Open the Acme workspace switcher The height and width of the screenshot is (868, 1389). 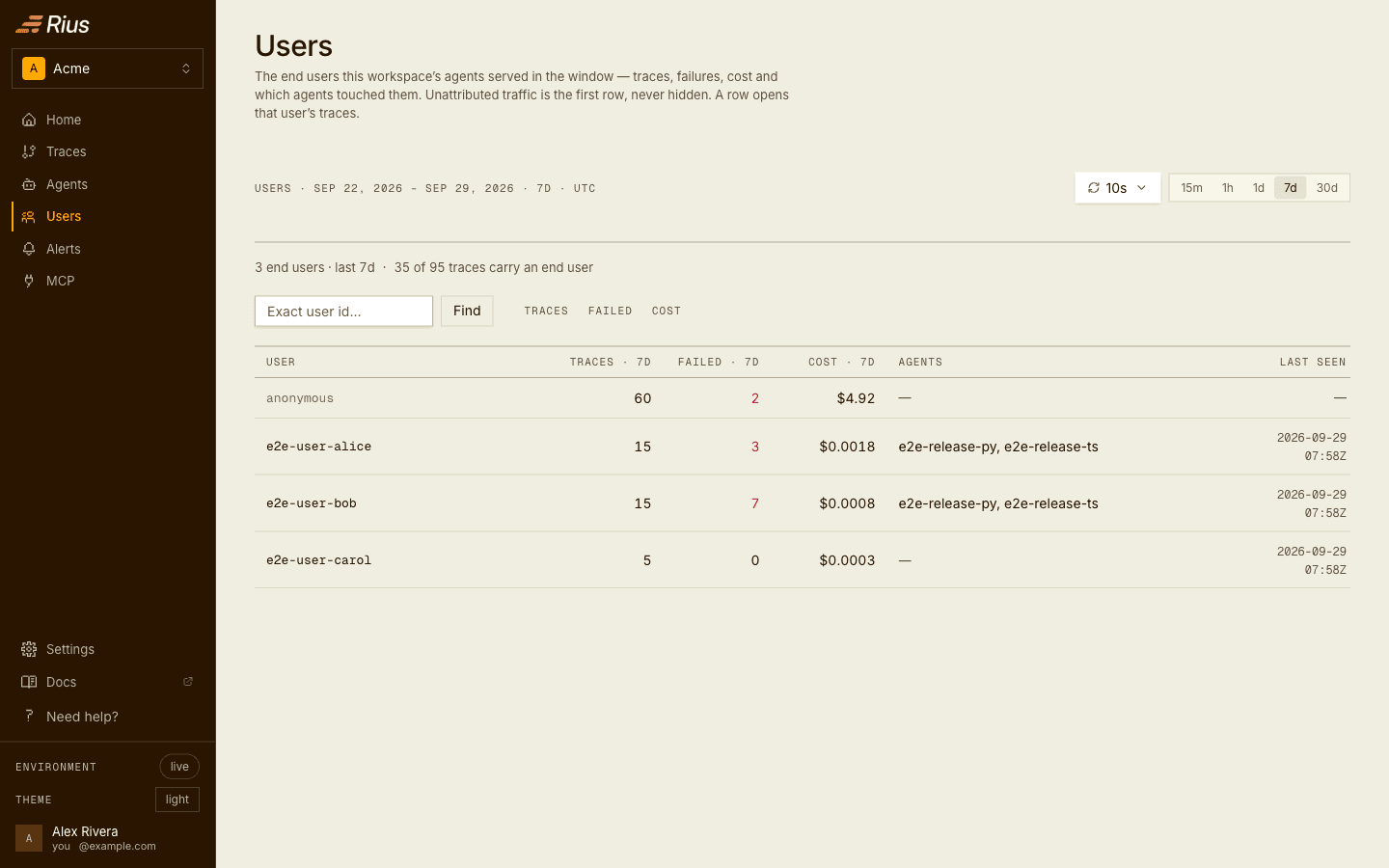[107, 68]
